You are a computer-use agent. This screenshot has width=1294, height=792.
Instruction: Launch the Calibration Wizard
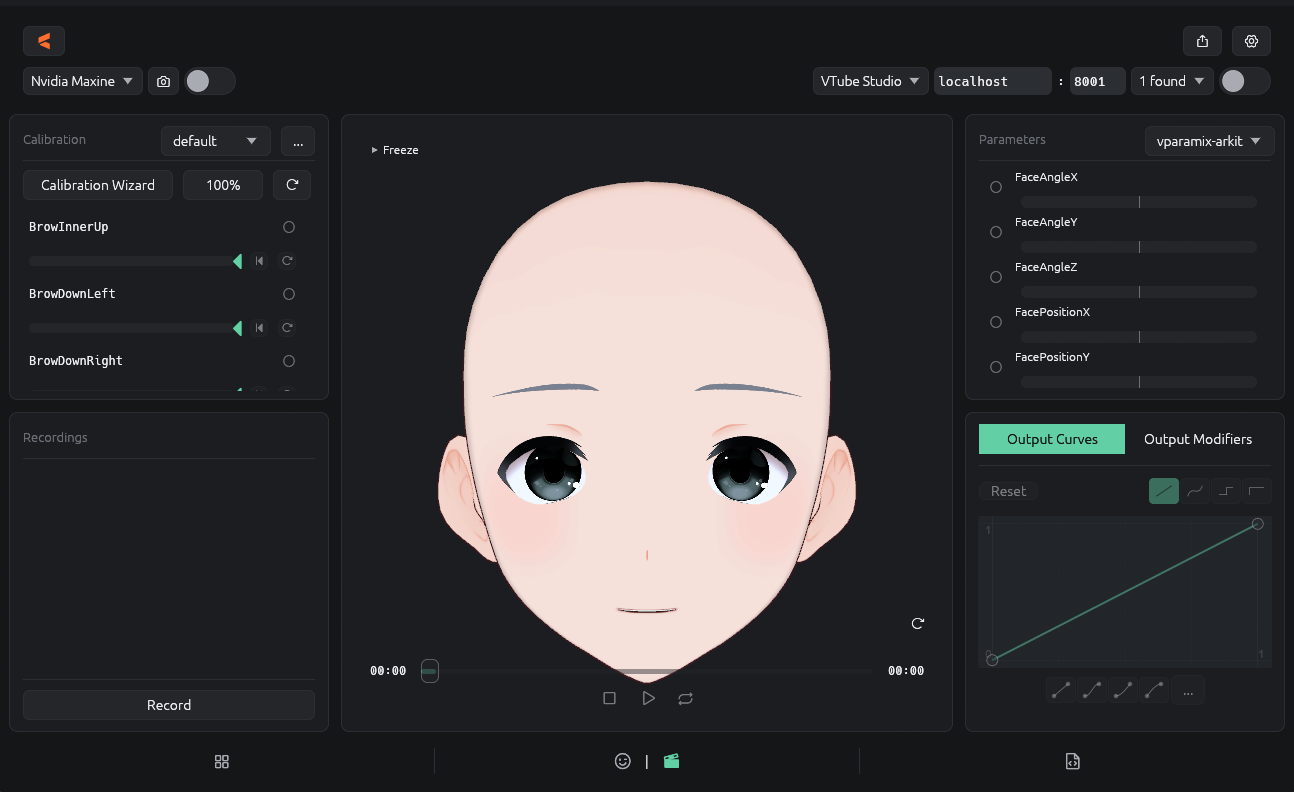coord(98,185)
